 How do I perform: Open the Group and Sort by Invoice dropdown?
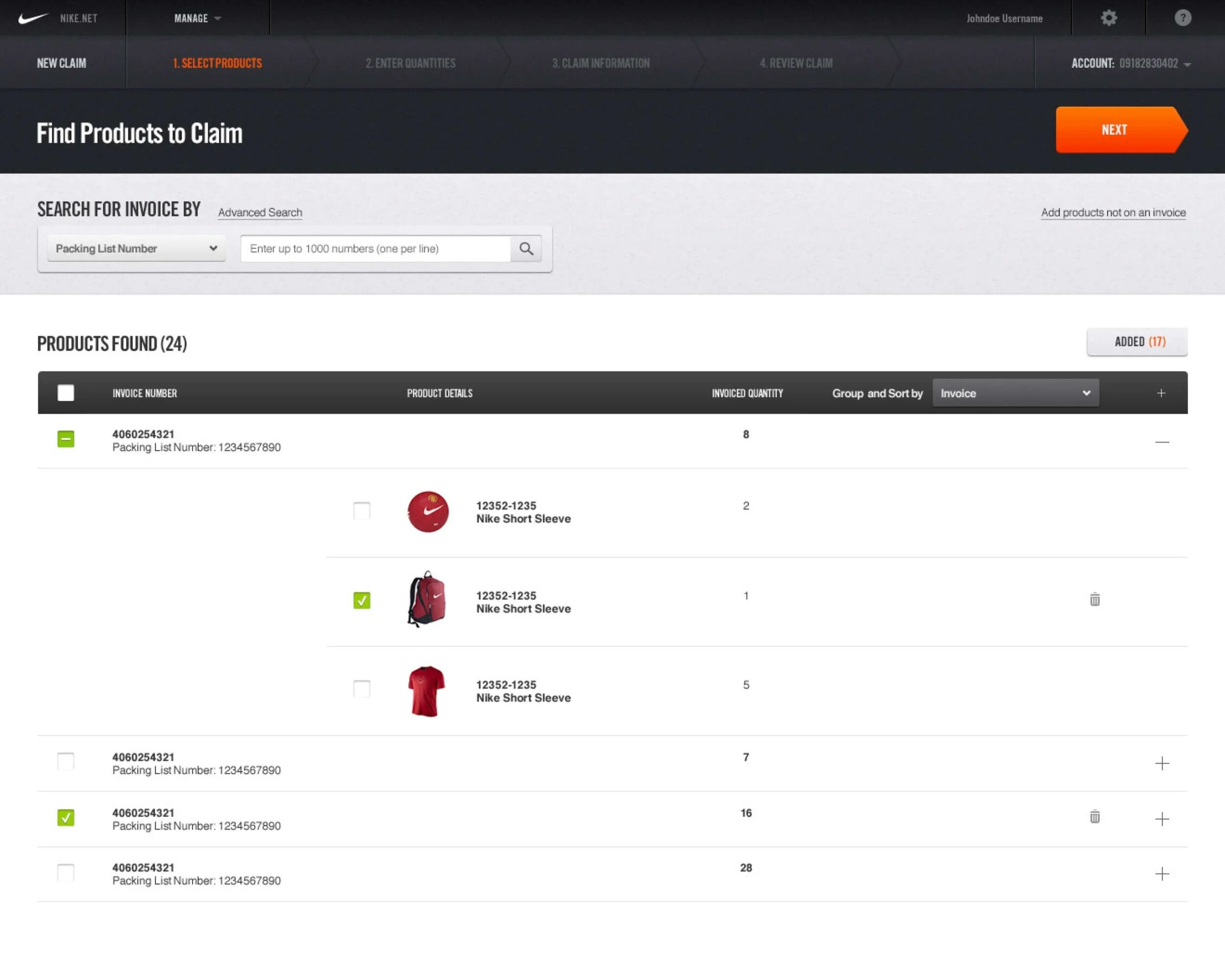[x=1015, y=393]
